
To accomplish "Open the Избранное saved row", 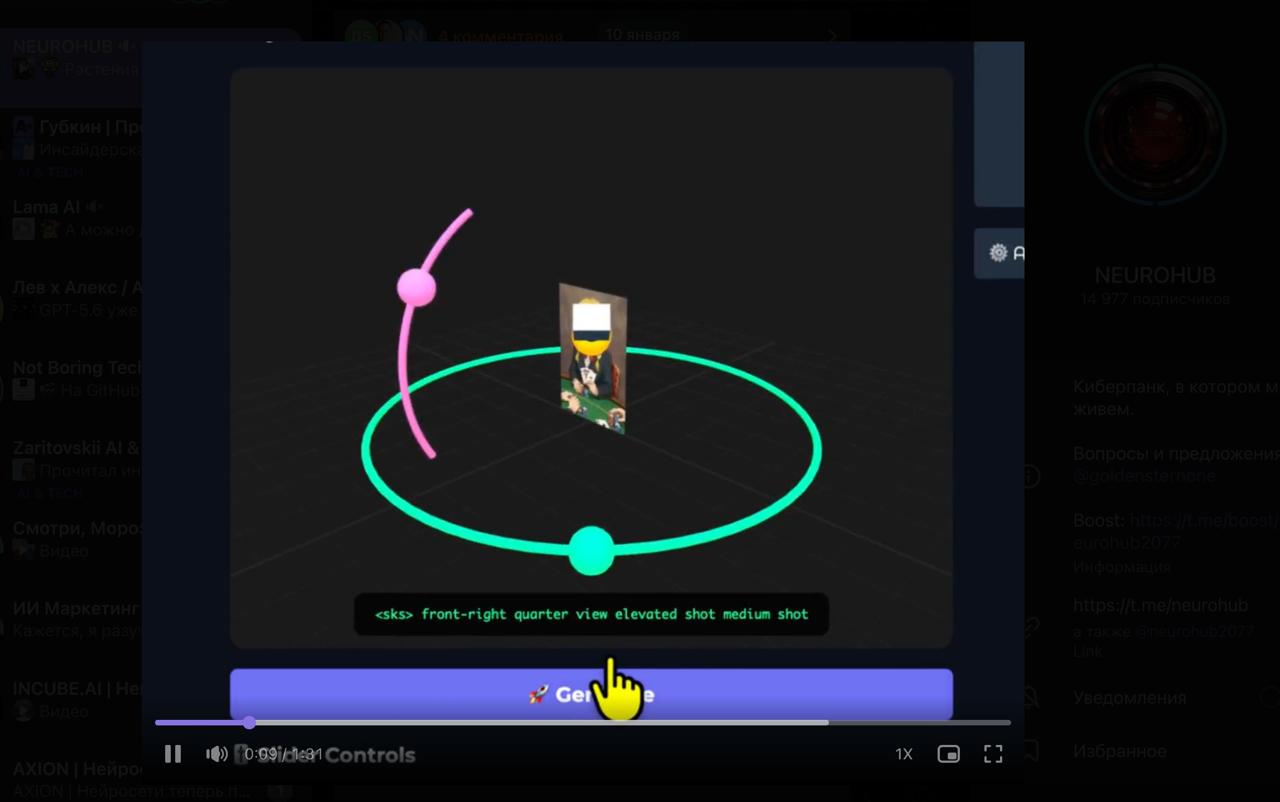I will (1119, 751).
